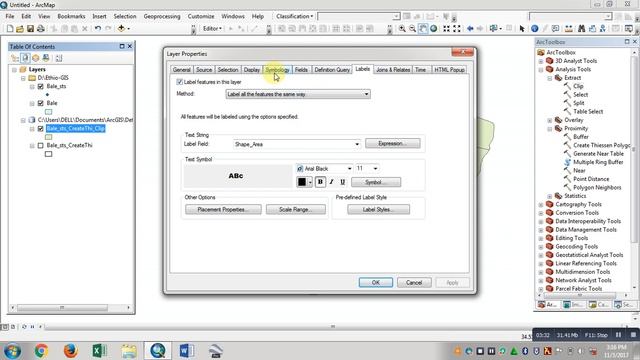The width and height of the screenshot is (640, 360).
Task: Check the unchecked Bale_sts_CreateThi layer checkbox
Action: pyautogui.click(x=40, y=145)
